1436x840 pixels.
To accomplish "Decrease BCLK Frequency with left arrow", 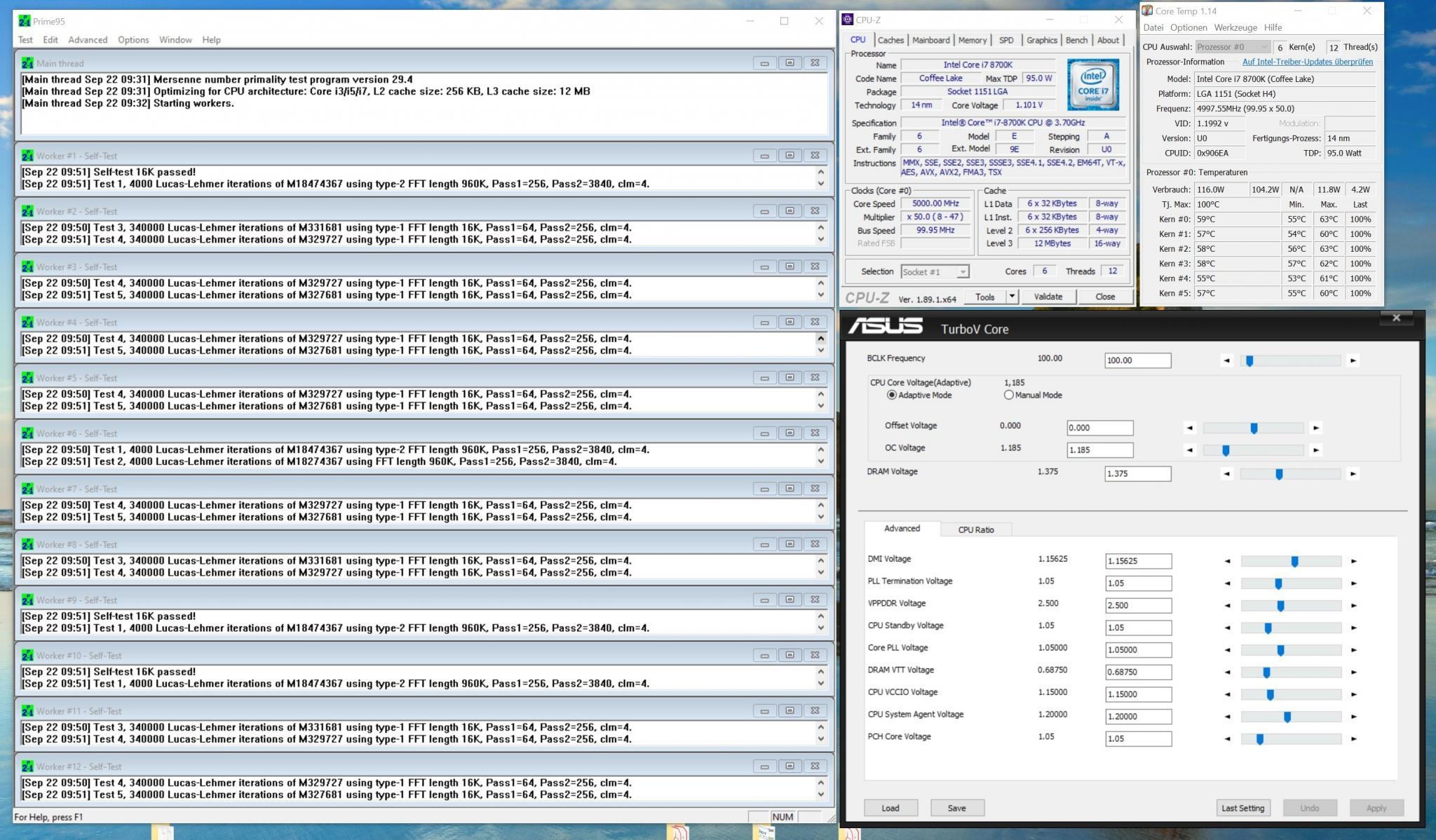I will click(x=1226, y=360).
